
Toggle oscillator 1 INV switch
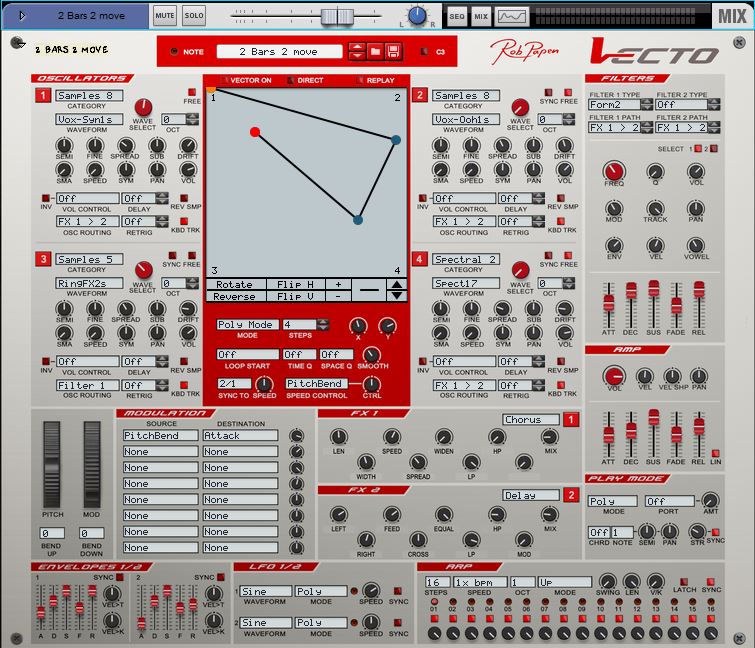click(x=46, y=198)
